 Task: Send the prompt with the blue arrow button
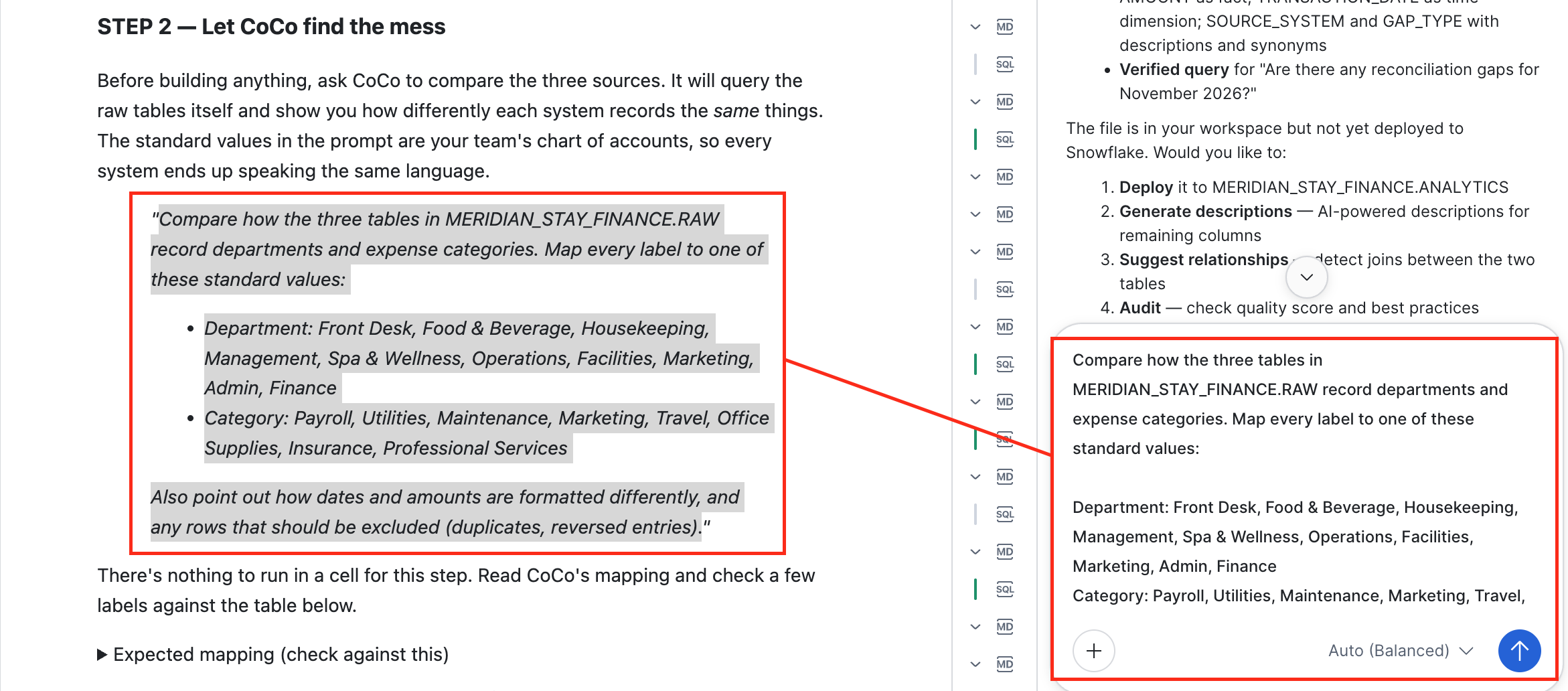(1519, 650)
